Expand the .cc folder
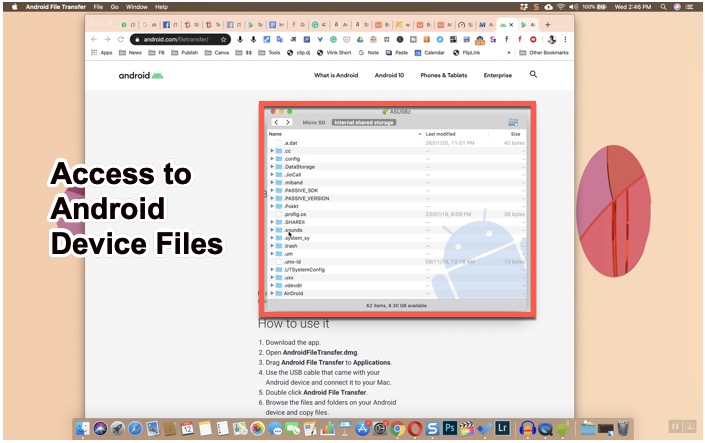 pyautogui.click(x=272, y=151)
